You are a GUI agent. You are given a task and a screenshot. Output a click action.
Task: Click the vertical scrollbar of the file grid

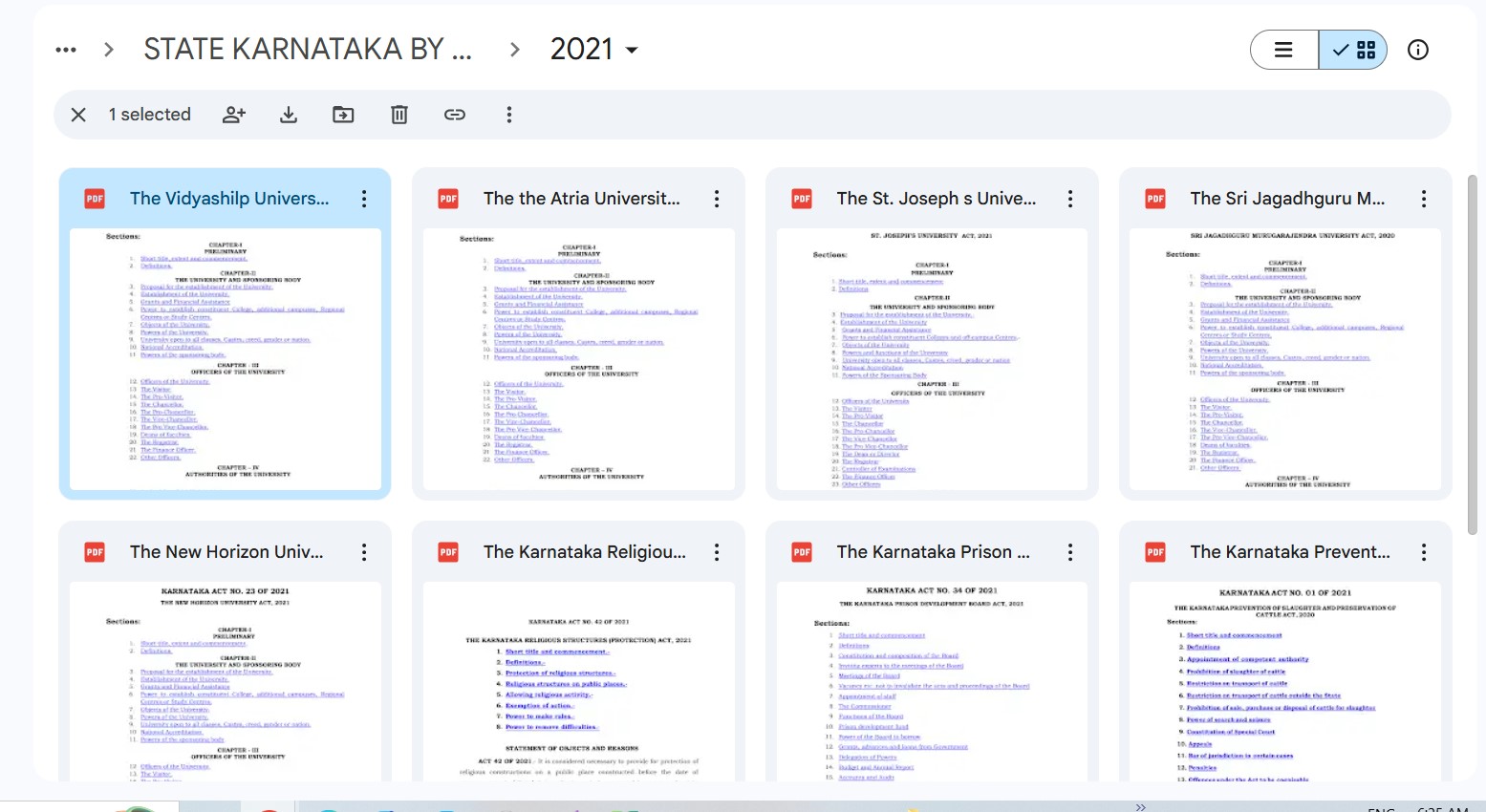coord(1473,355)
